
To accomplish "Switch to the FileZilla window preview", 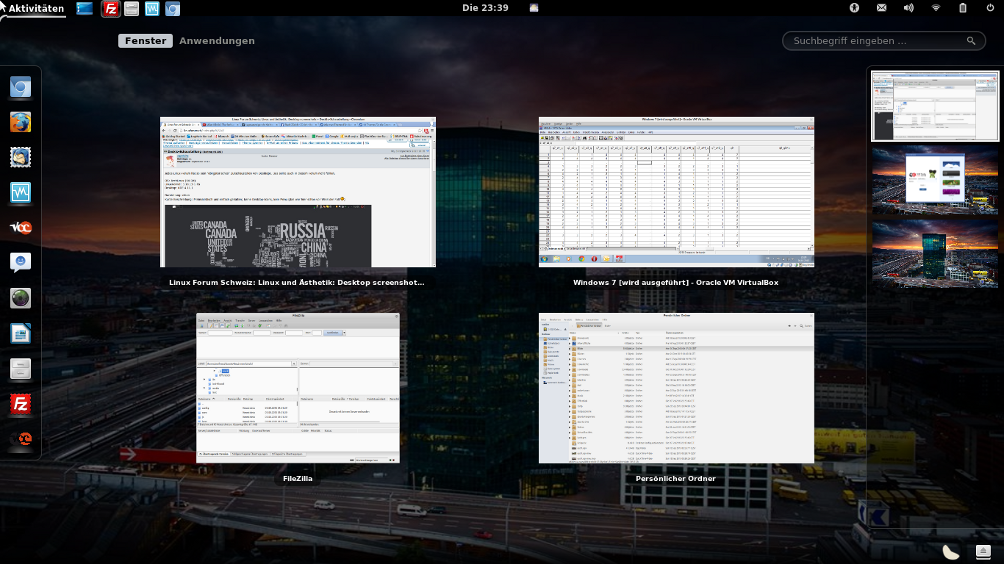I will point(298,388).
